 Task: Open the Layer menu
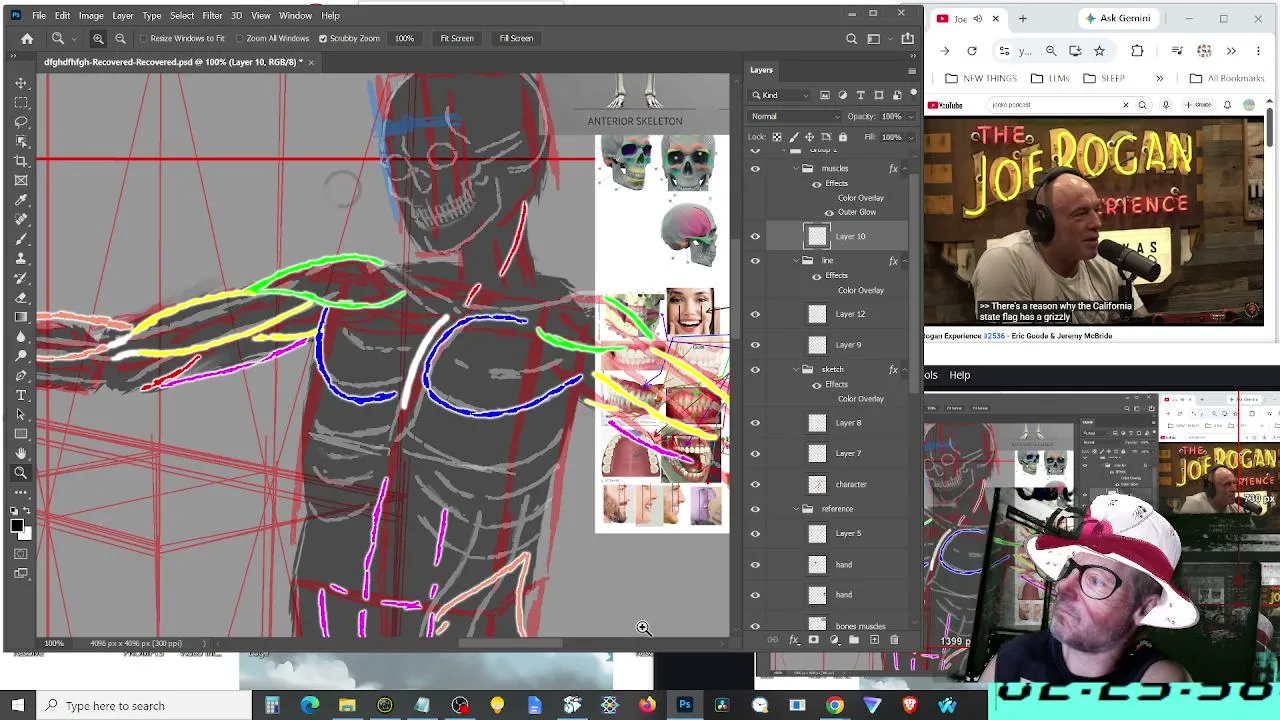(123, 15)
